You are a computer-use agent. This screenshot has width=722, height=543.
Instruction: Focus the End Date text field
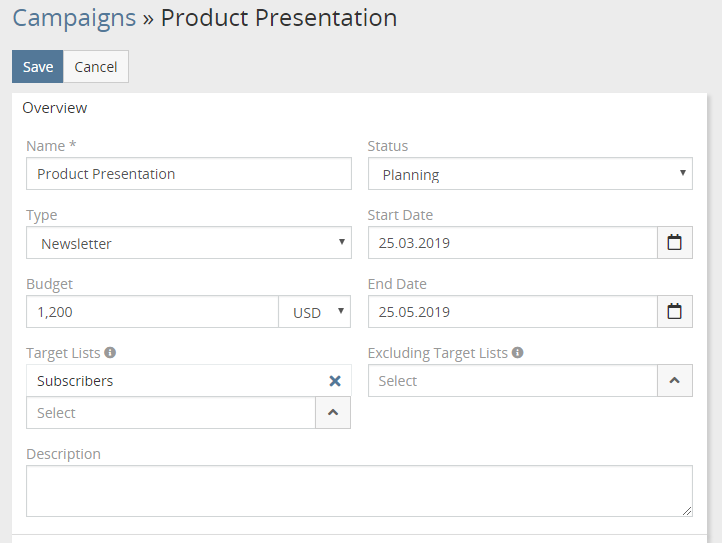tap(512, 312)
